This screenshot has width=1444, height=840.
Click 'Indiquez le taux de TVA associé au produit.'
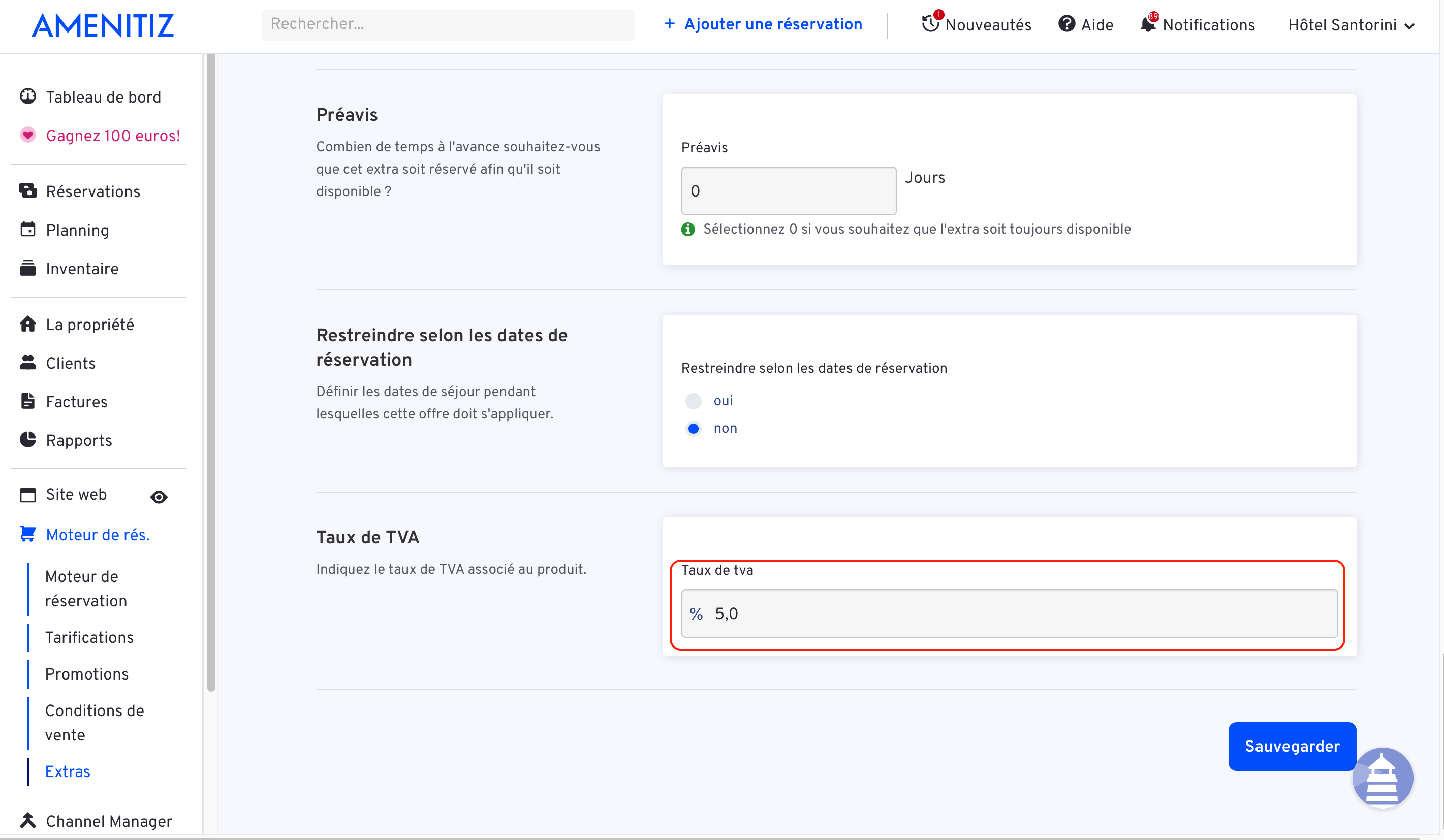(x=451, y=569)
